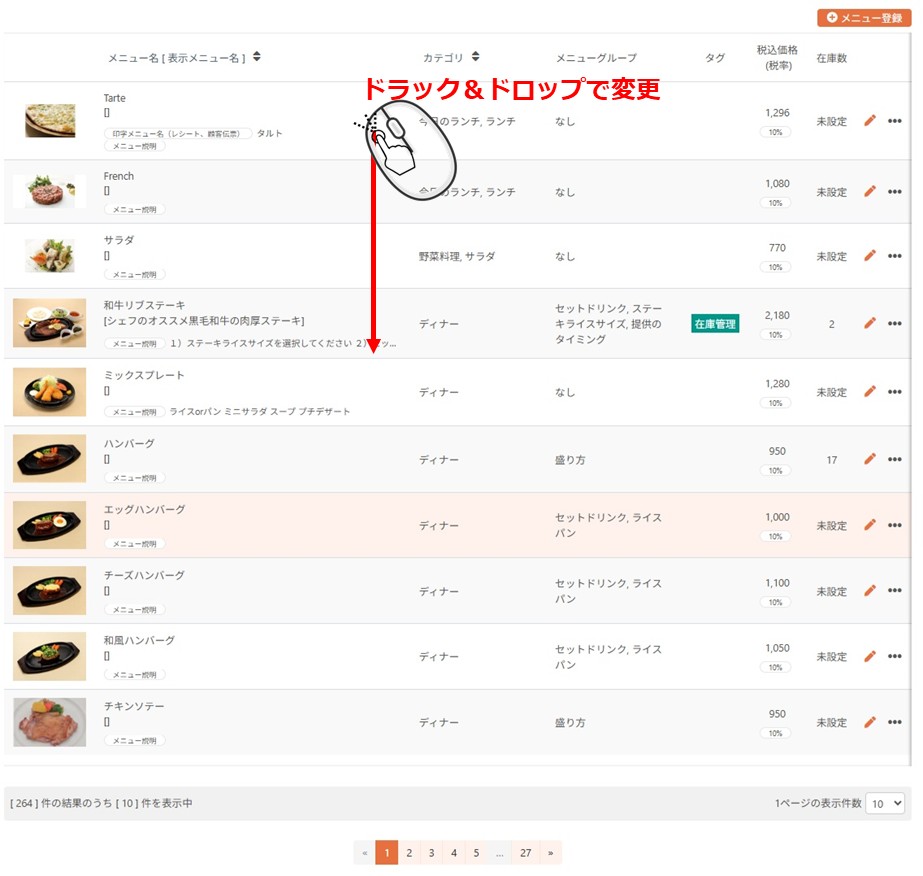923x876 pixels.
Task: Edit the サラダ menu item
Action: coord(869,256)
